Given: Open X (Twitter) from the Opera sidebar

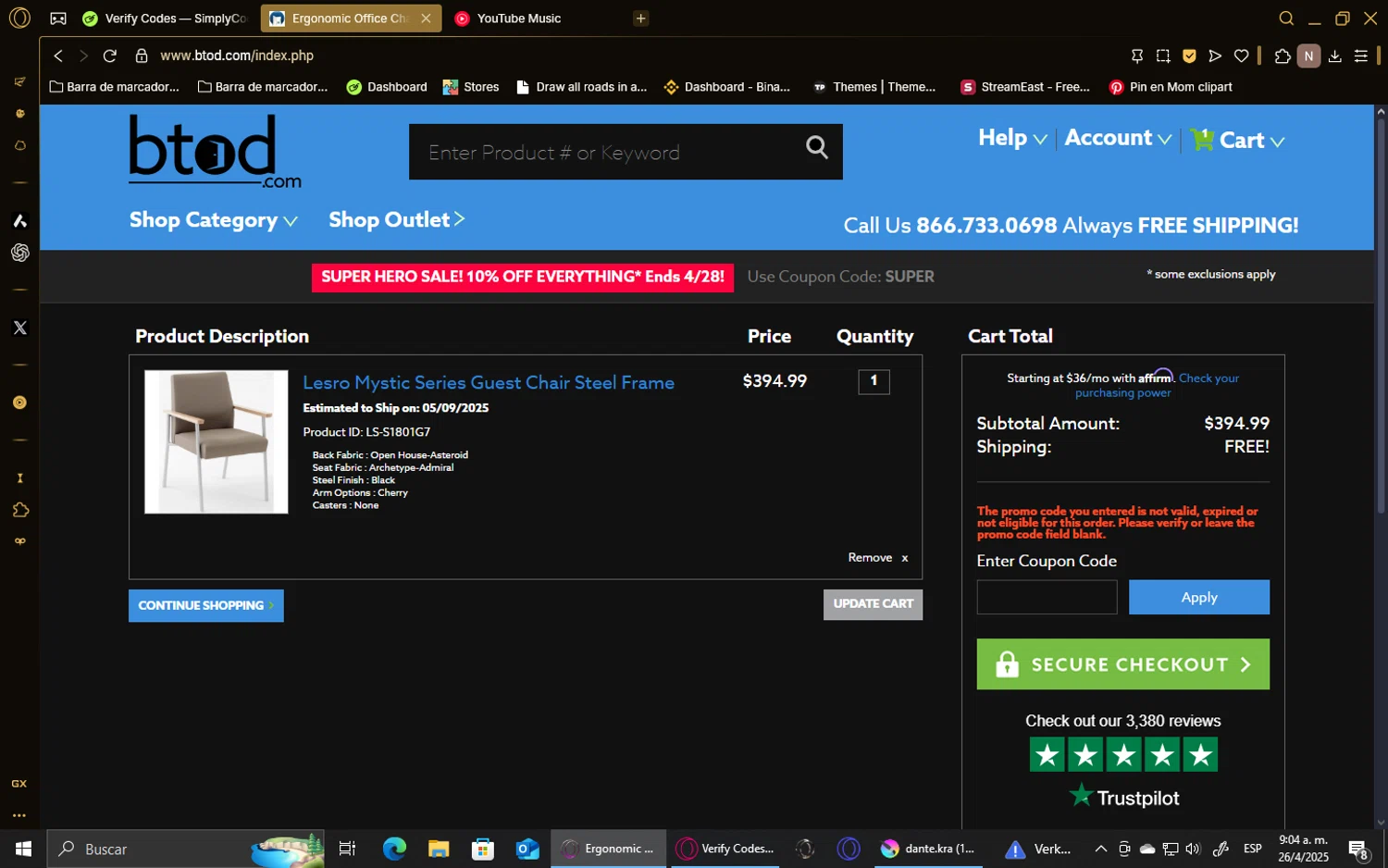Looking at the screenshot, I should pyautogui.click(x=19, y=328).
